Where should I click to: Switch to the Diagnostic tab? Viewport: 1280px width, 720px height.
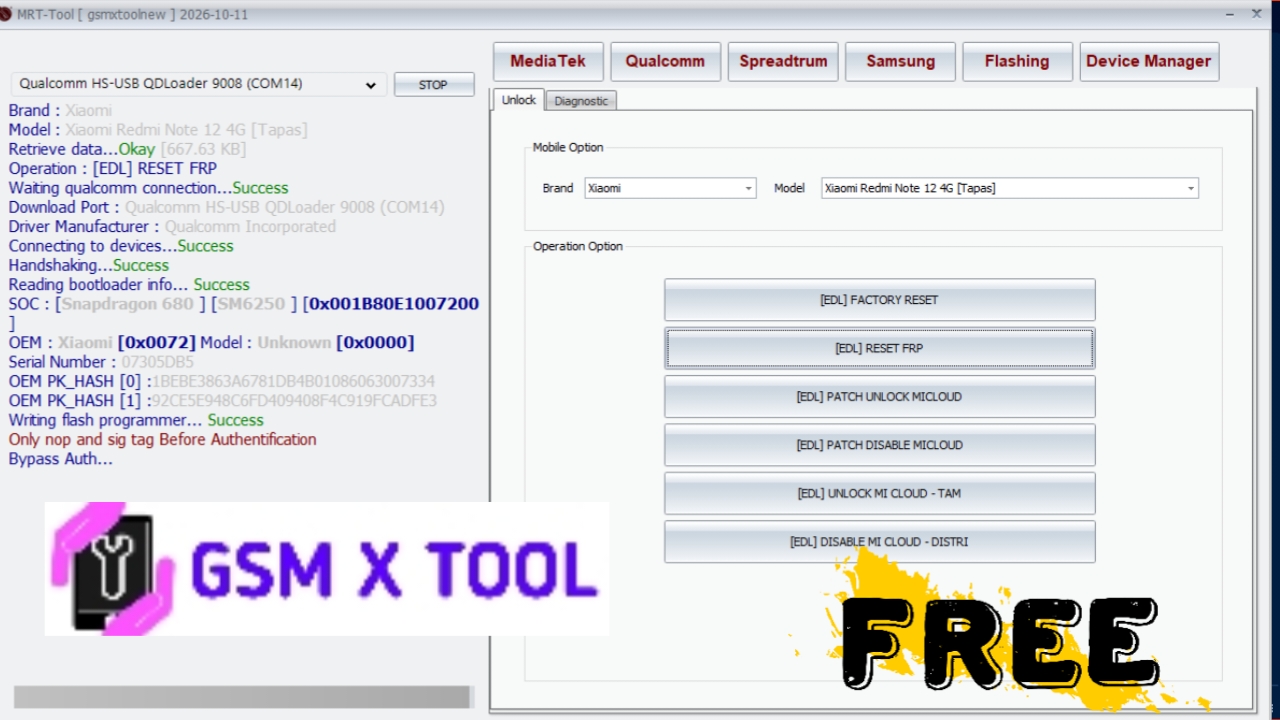coord(581,101)
